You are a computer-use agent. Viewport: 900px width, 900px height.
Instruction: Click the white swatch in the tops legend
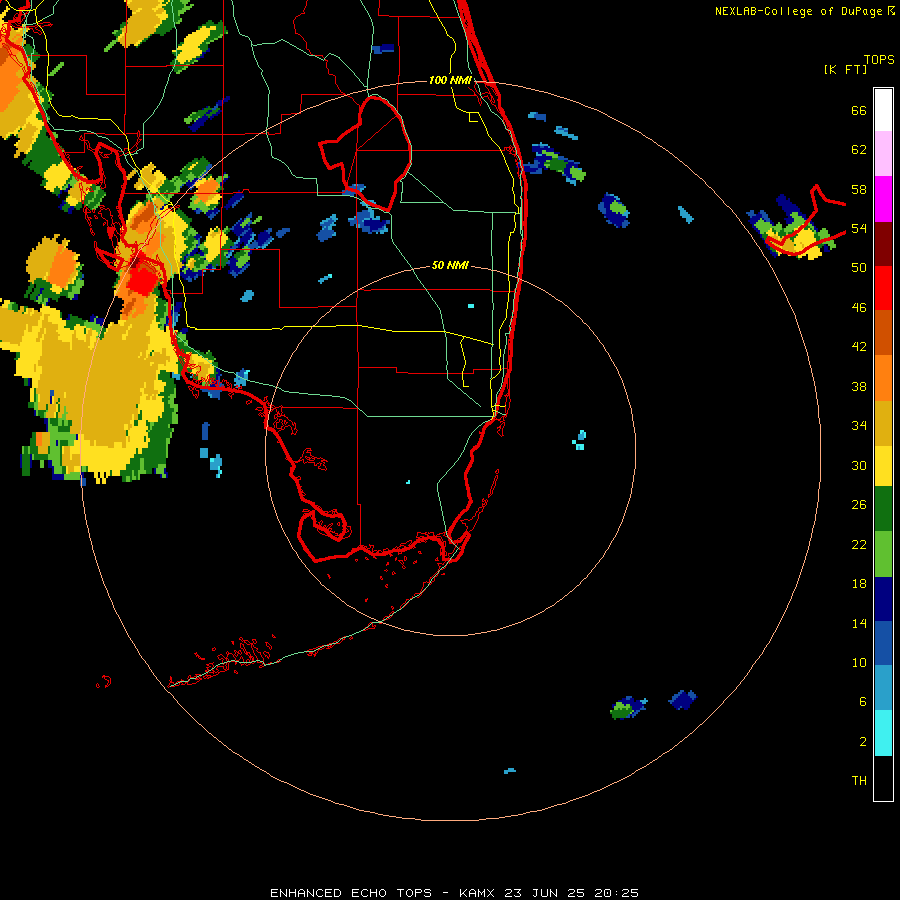coord(883,110)
